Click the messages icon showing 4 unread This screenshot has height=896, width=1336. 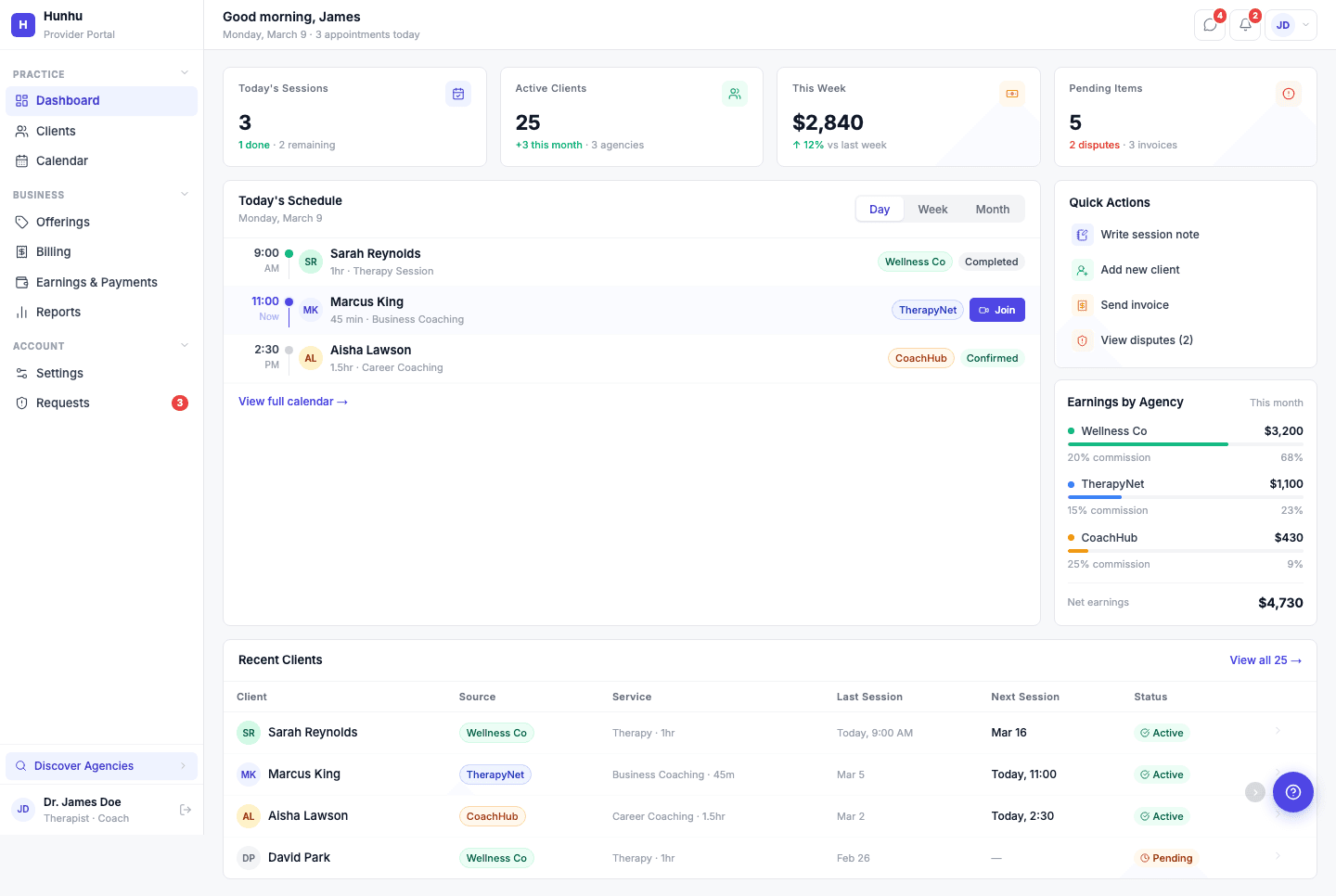pyautogui.click(x=1209, y=25)
